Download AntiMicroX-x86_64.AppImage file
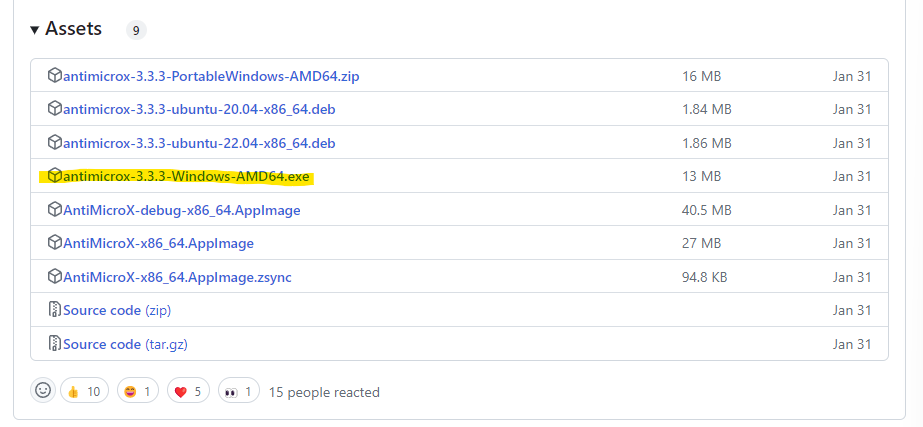 (x=158, y=243)
